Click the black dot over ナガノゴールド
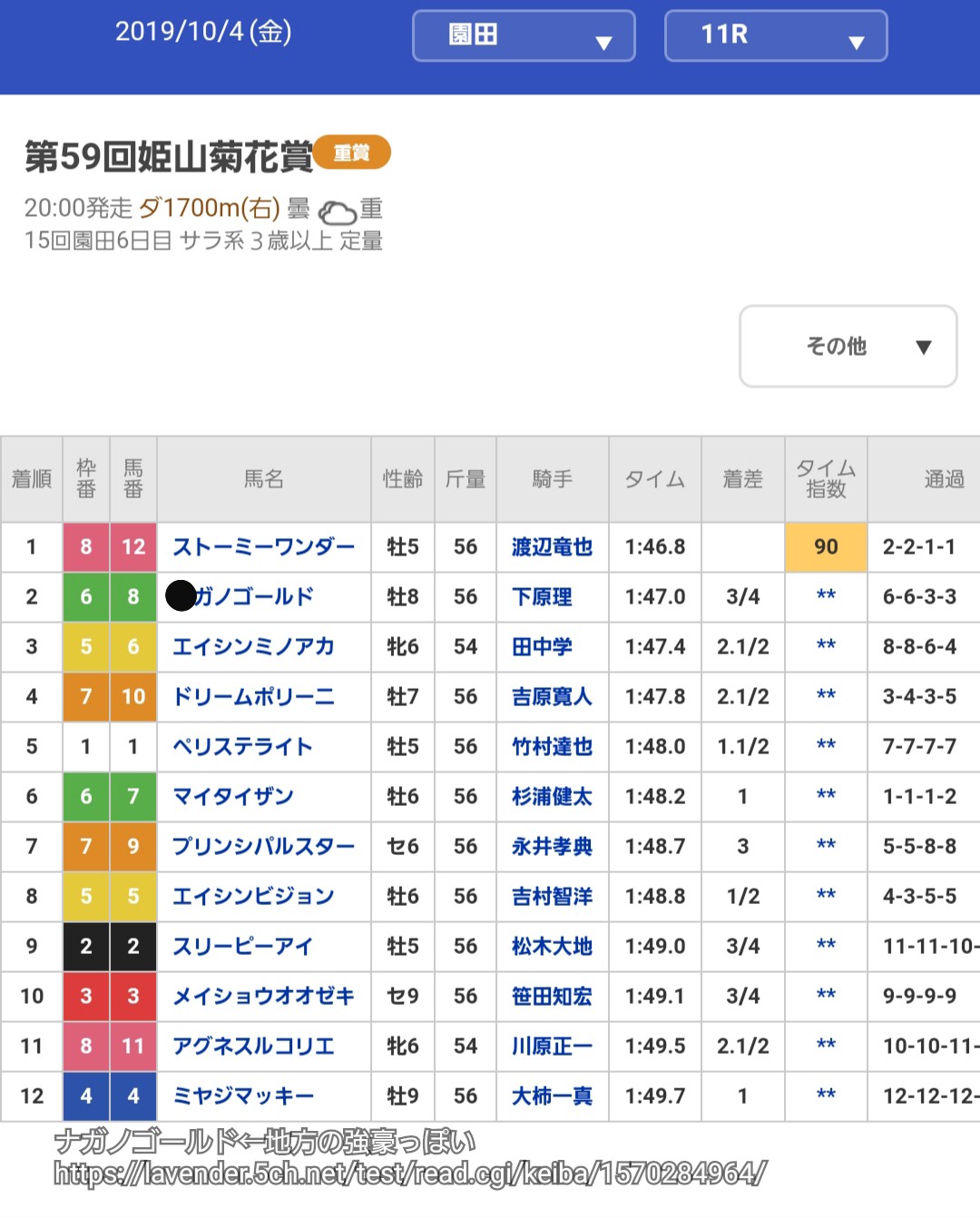The image size is (980, 1218). [181, 596]
